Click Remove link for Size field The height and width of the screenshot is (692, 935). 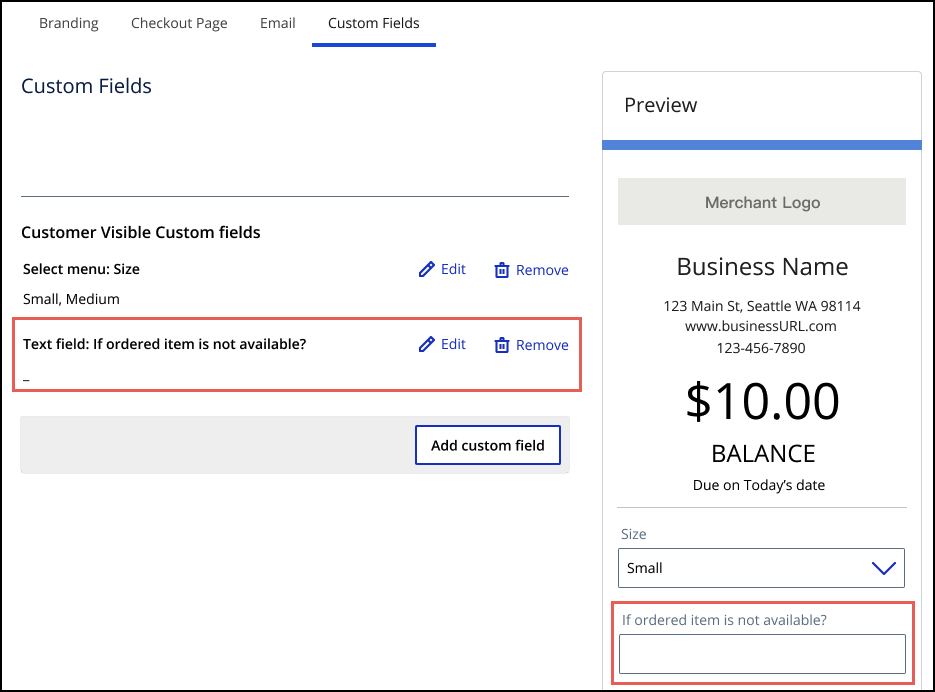(542, 270)
